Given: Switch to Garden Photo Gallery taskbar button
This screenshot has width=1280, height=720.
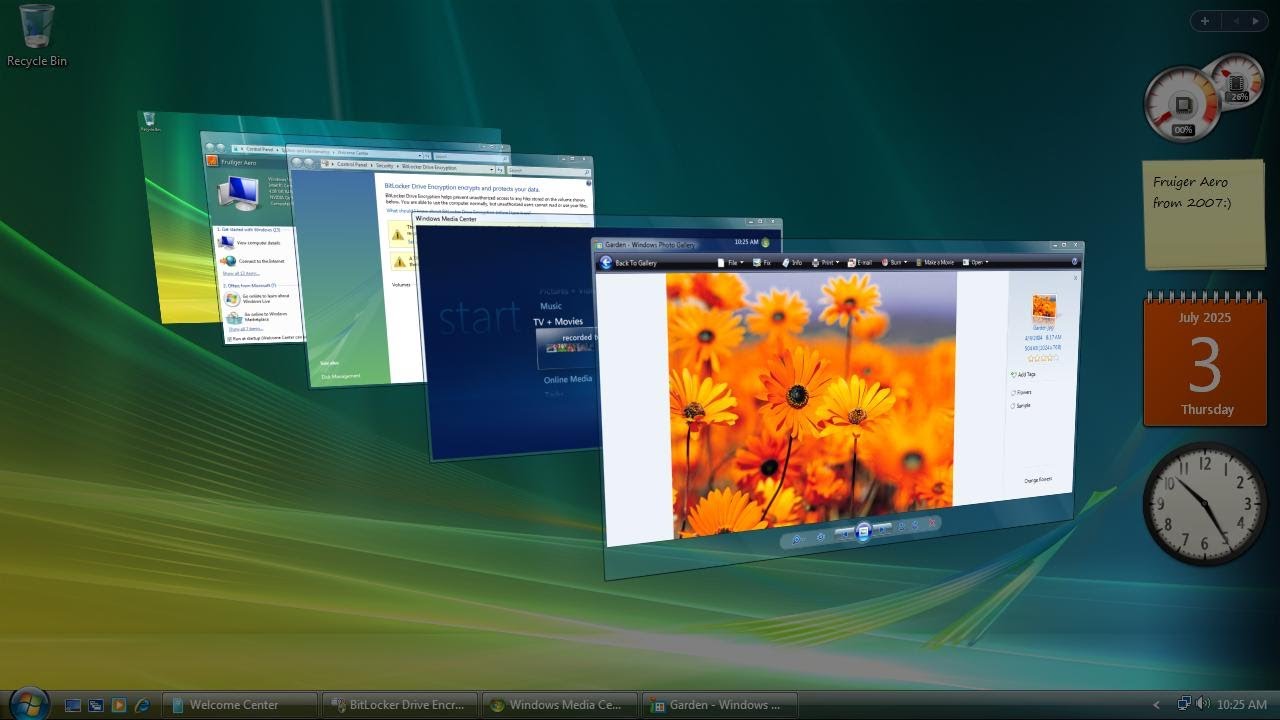Looking at the screenshot, I should (719, 705).
